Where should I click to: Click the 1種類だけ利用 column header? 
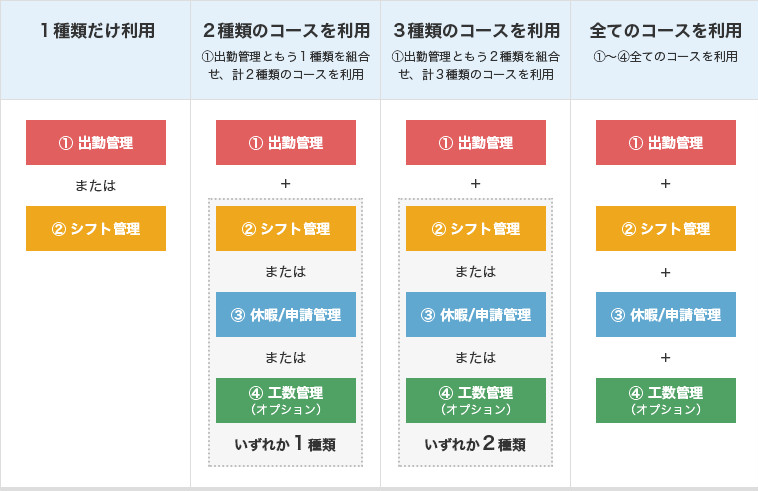click(97, 31)
